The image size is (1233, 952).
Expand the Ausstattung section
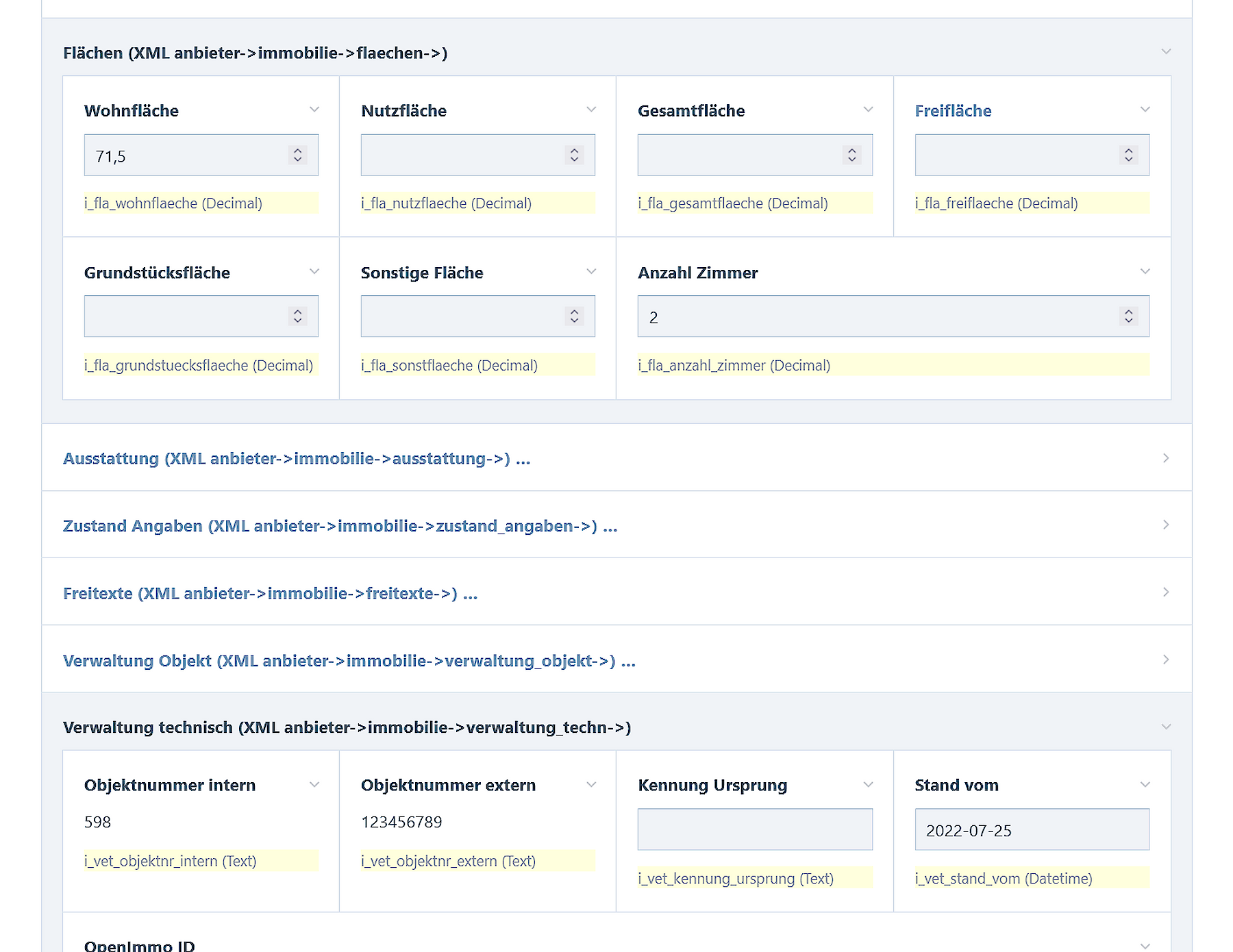pos(1166,458)
